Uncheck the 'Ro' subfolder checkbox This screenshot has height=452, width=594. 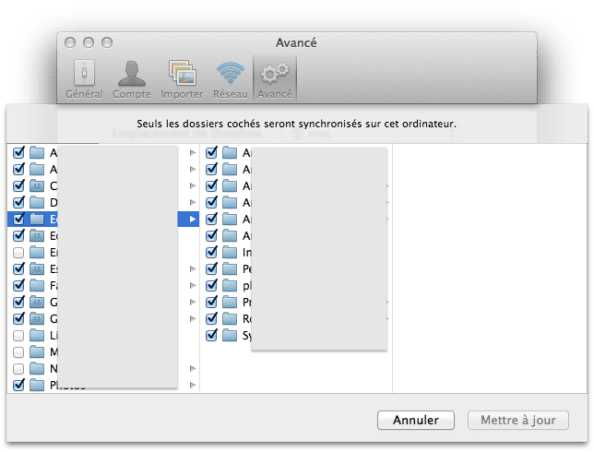click(x=211, y=319)
